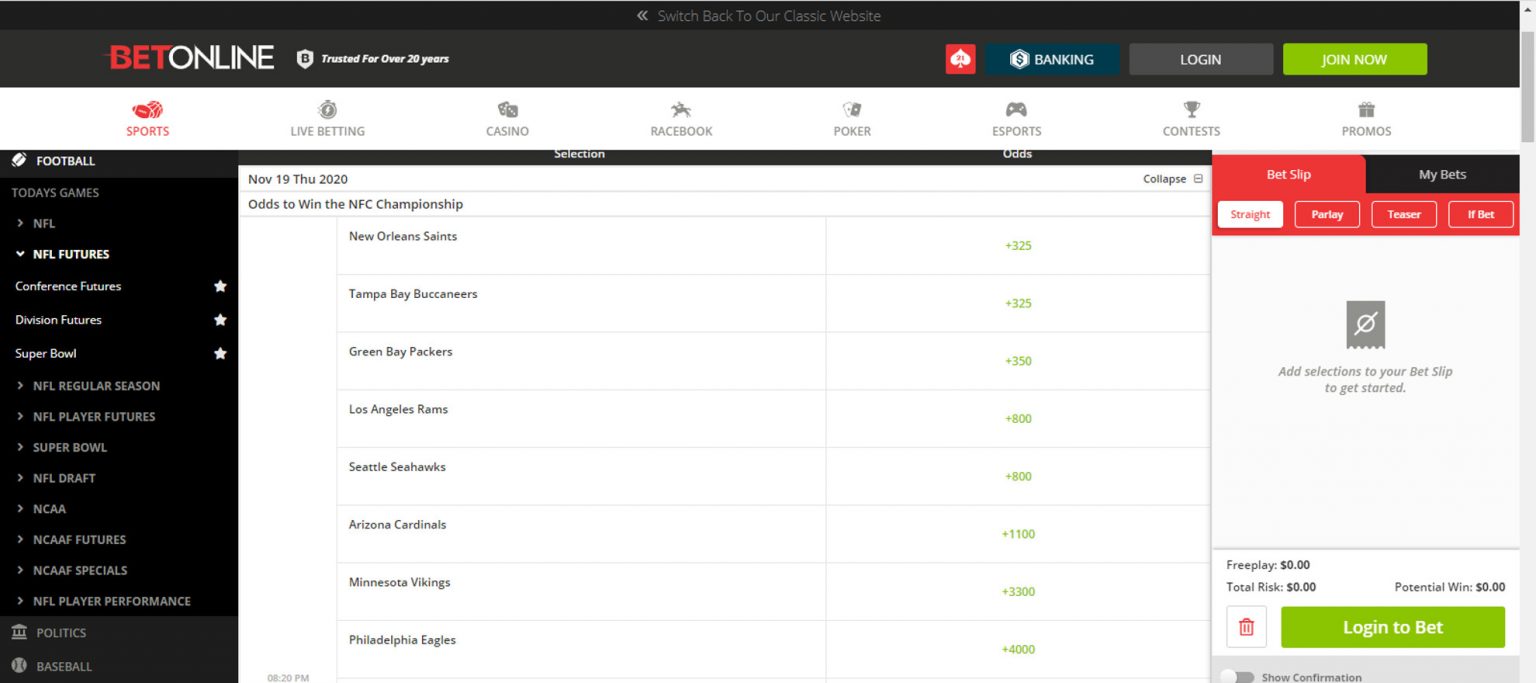The width and height of the screenshot is (1536, 683).
Task: Select the Parlay bet type
Action: (x=1327, y=214)
